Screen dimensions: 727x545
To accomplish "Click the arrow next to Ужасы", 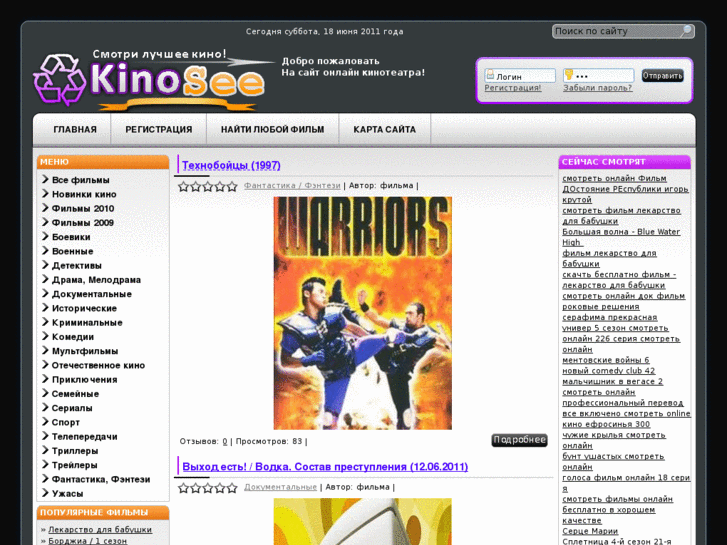I will coord(45,493).
